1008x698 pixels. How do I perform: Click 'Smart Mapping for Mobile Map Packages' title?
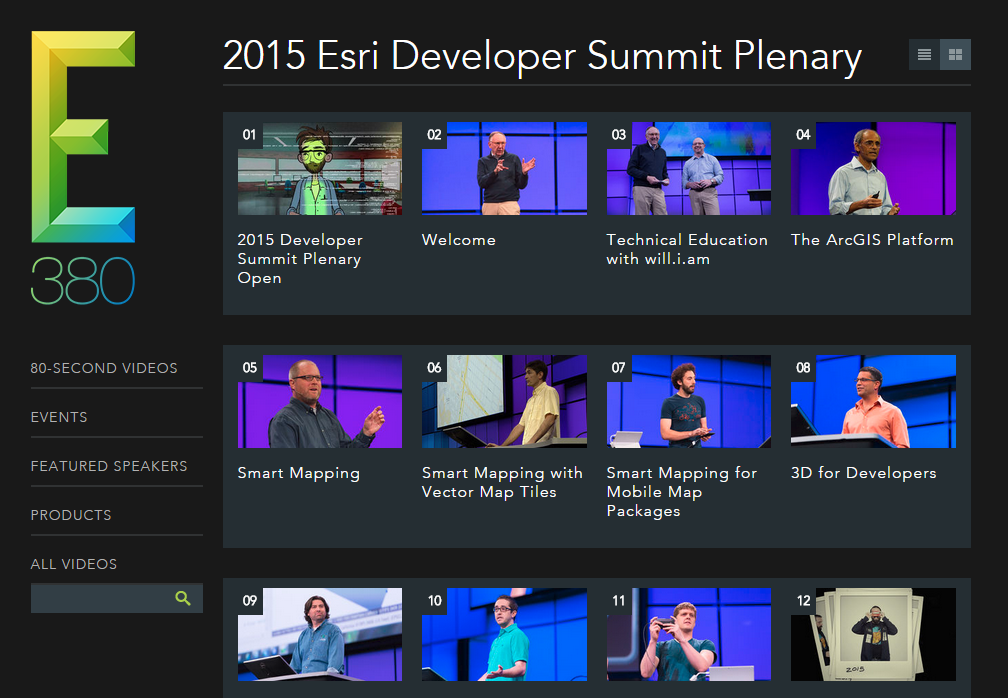click(682, 492)
